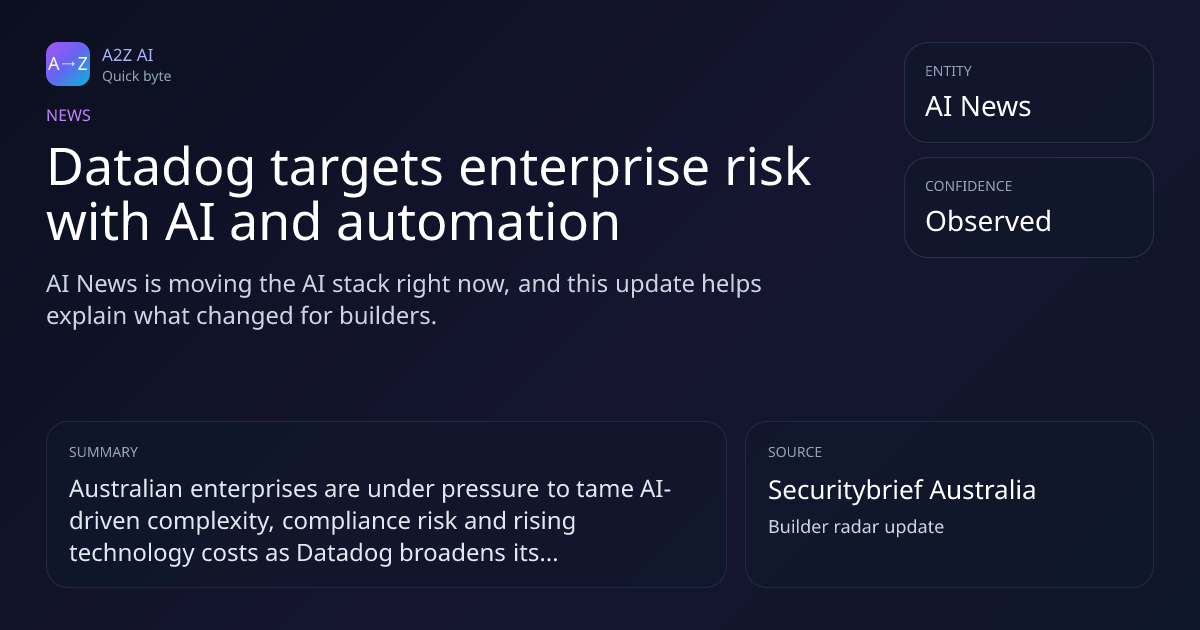This screenshot has height=630, width=1200.
Task: Select the CONFIDENCE label
Action: pyautogui.click(x=968, y=186)
